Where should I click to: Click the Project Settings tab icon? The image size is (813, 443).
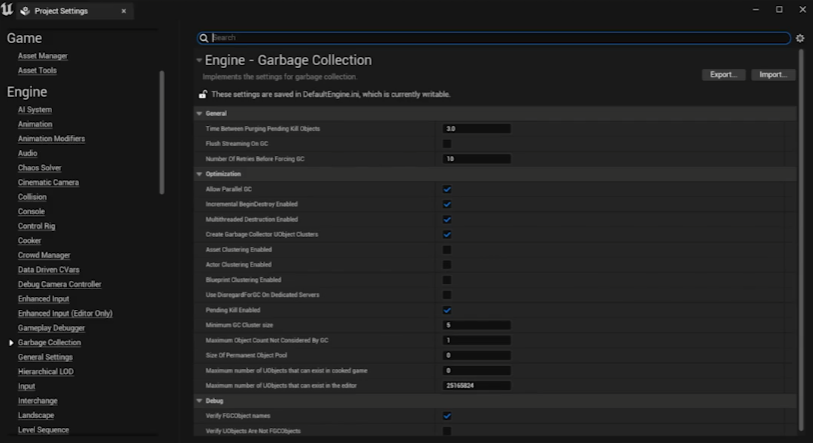click(x=25, y=11)
